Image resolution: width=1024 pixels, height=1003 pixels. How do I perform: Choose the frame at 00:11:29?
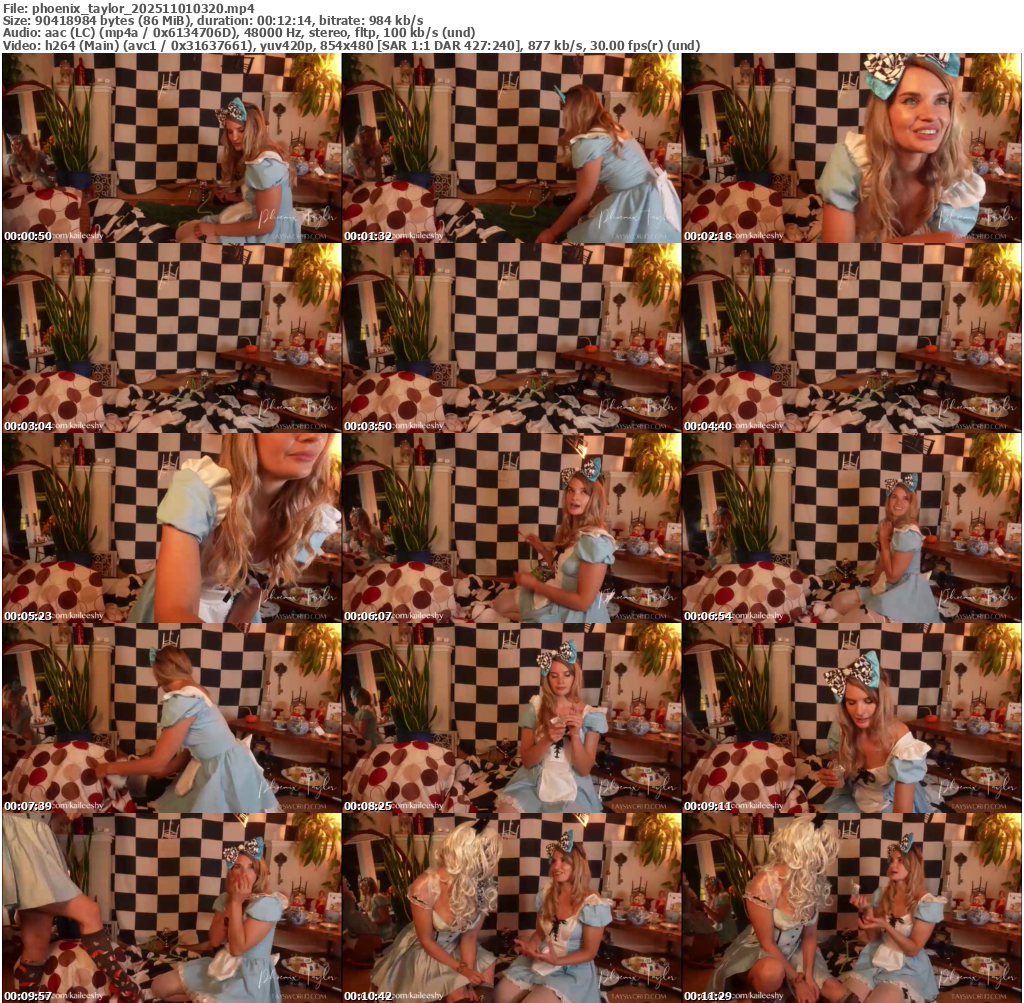click(x=852, y=908)
